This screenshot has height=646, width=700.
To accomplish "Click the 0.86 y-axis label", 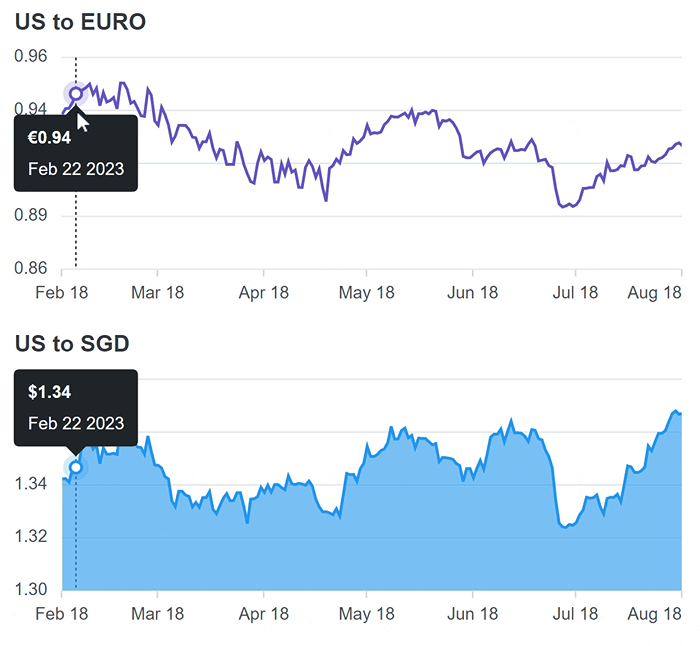I will pos(31,268).
